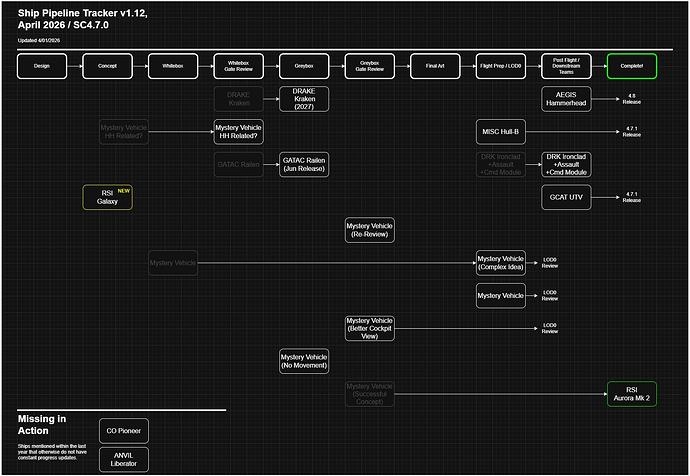Click the AEGIS Hammerhead node

[566, 99]
